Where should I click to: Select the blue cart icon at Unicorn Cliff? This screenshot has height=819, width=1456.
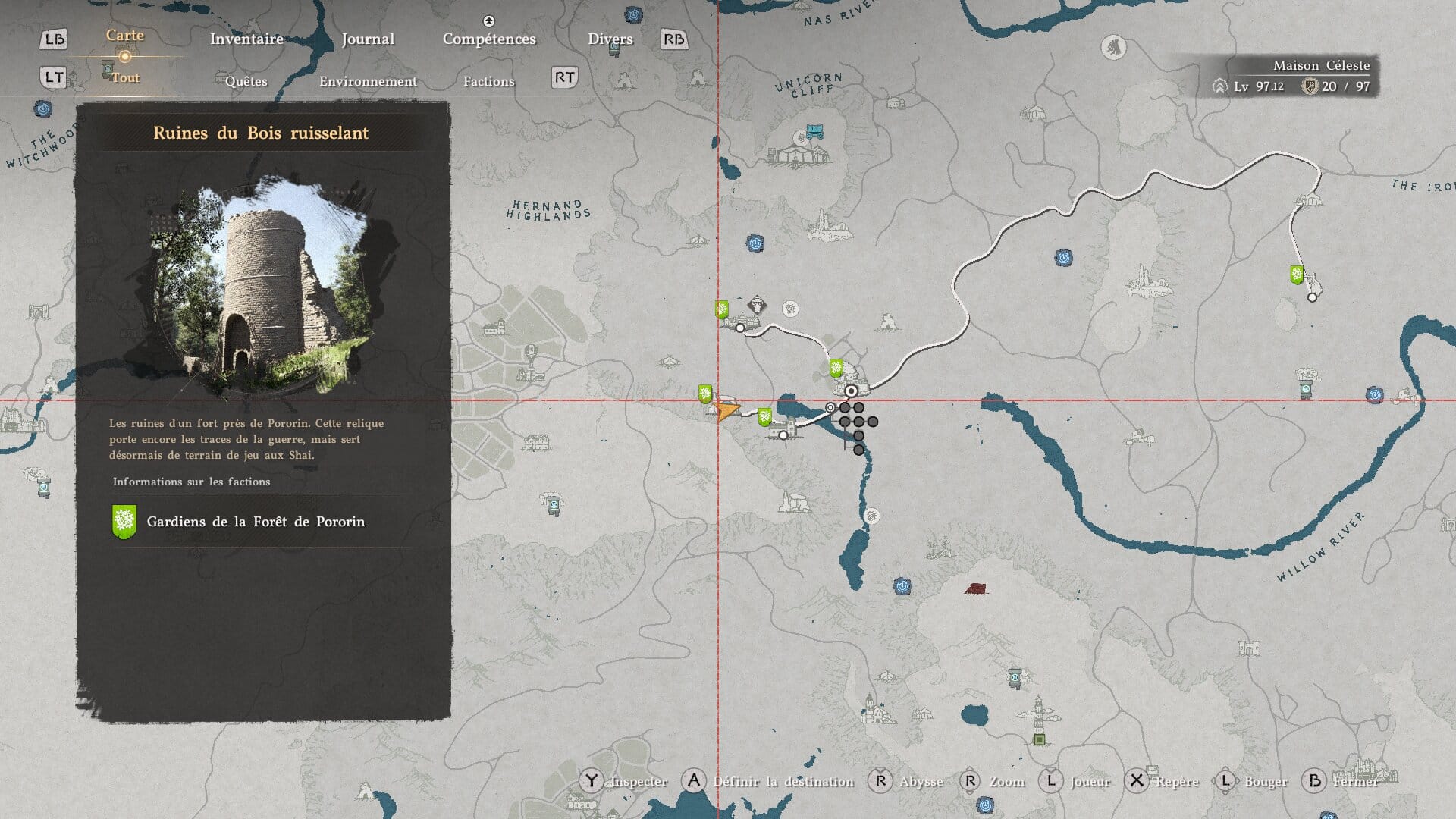click(x=815, y=130)
